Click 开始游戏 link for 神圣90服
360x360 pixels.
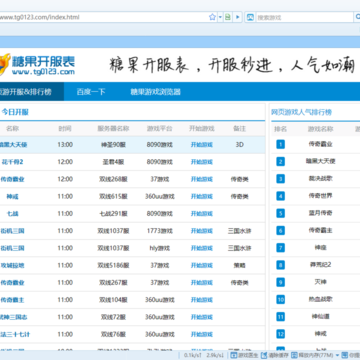pyautogui.click(x=202, y=145)
